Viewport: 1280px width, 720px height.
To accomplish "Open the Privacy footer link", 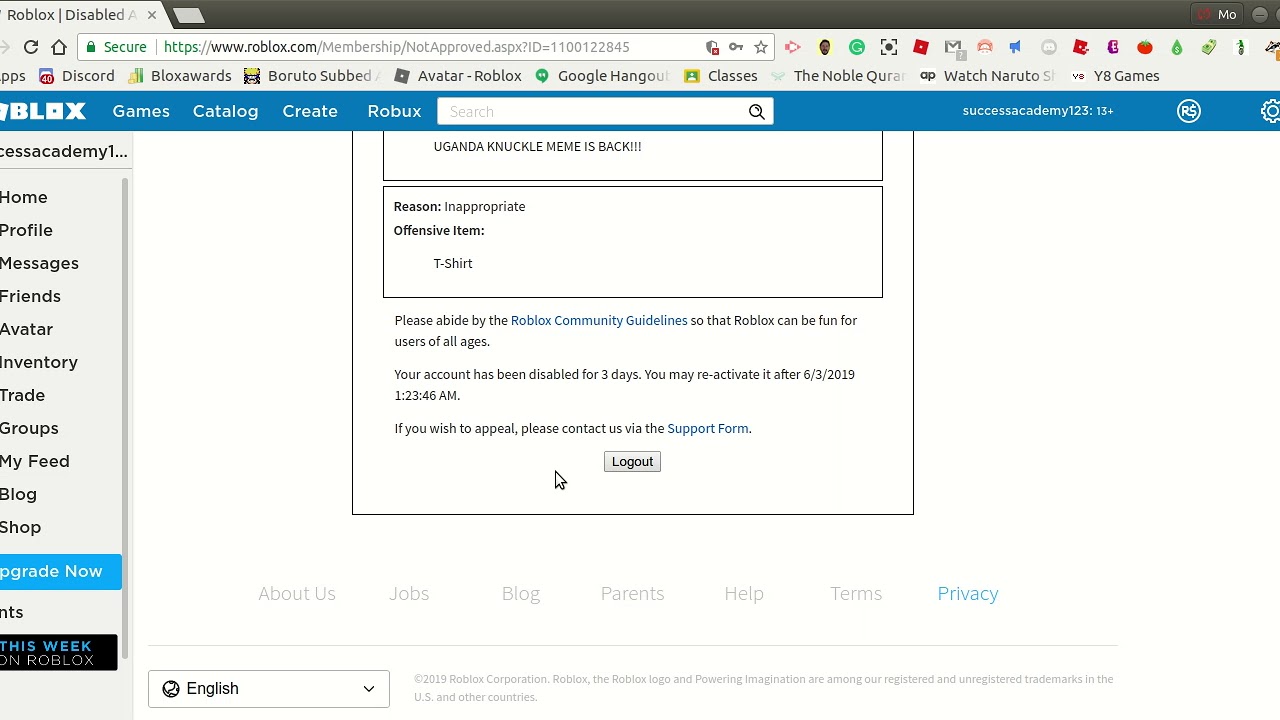I will click(968, 593).
